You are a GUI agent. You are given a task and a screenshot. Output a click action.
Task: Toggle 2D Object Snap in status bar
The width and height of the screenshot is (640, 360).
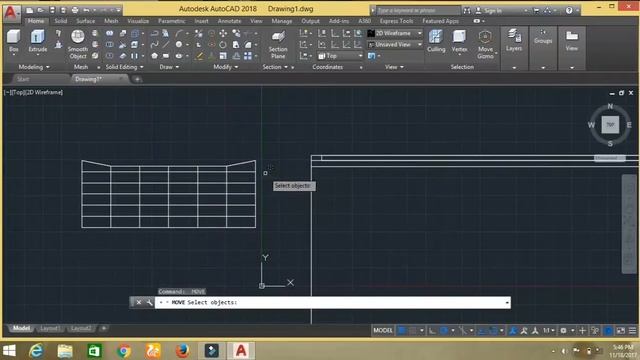coord(493,331)
